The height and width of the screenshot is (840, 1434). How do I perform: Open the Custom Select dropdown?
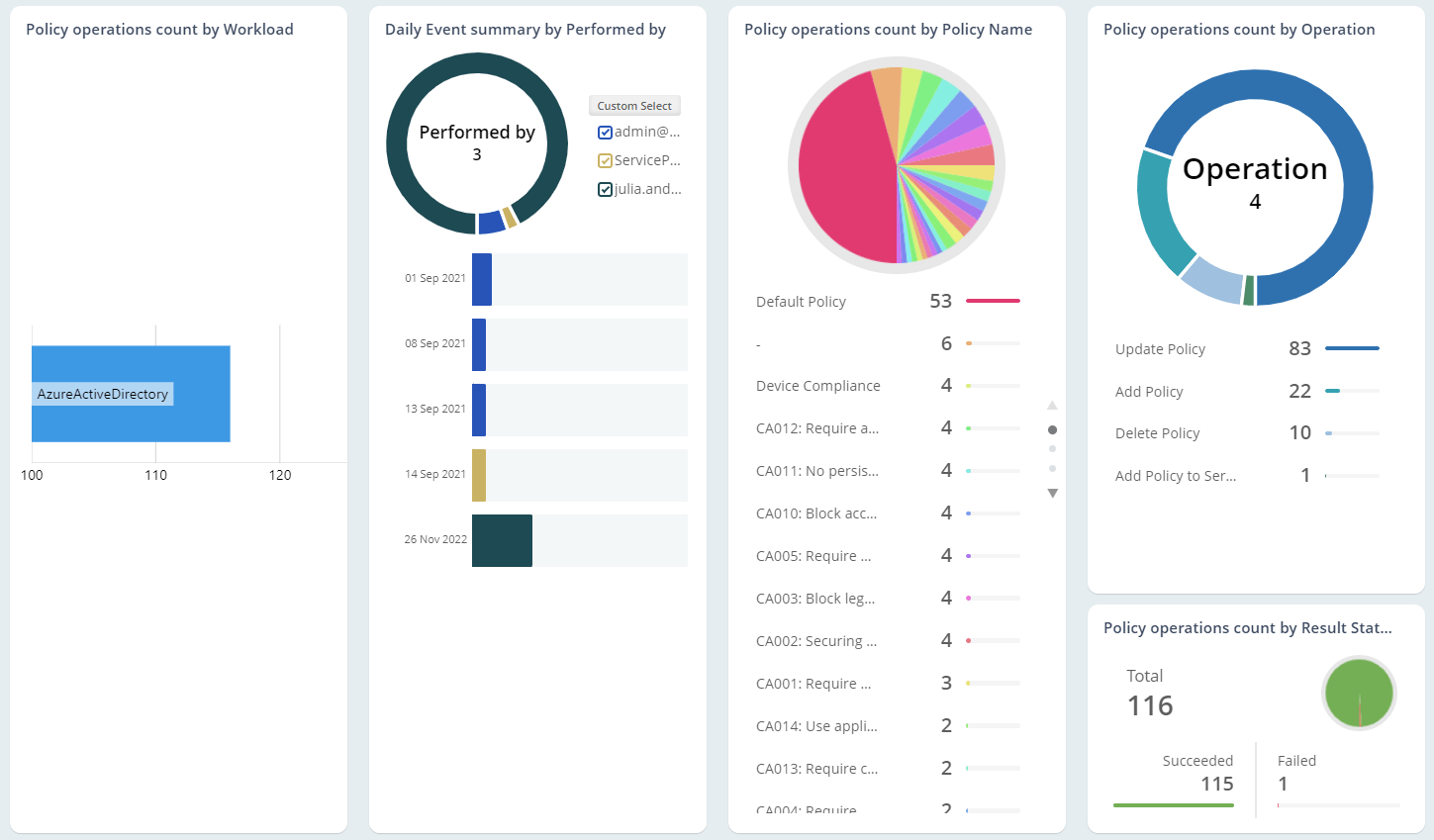pos(634,105)
